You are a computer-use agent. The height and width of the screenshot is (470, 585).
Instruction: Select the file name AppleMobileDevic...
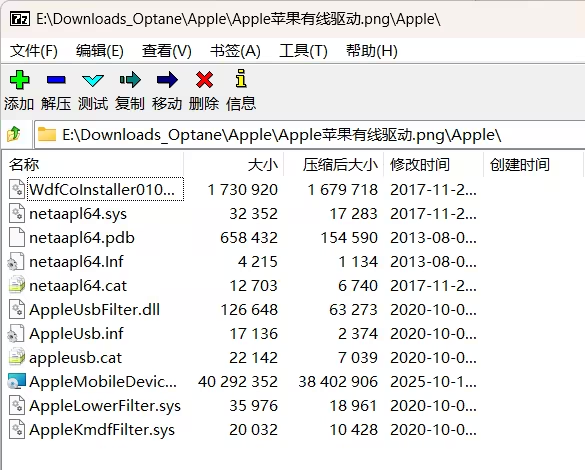tap(103, 382)
